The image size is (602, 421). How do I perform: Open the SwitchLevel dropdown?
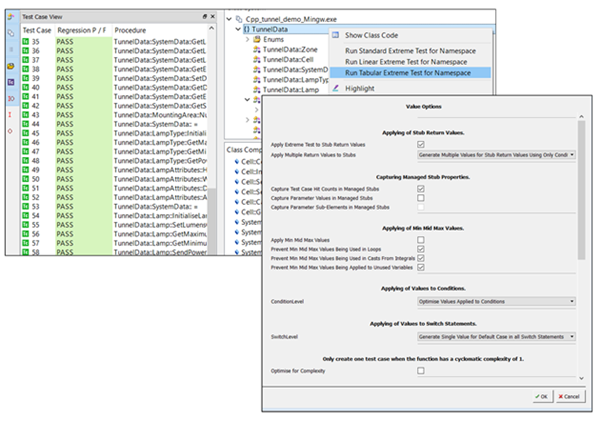pyautogui.click(x=496, y=337)
